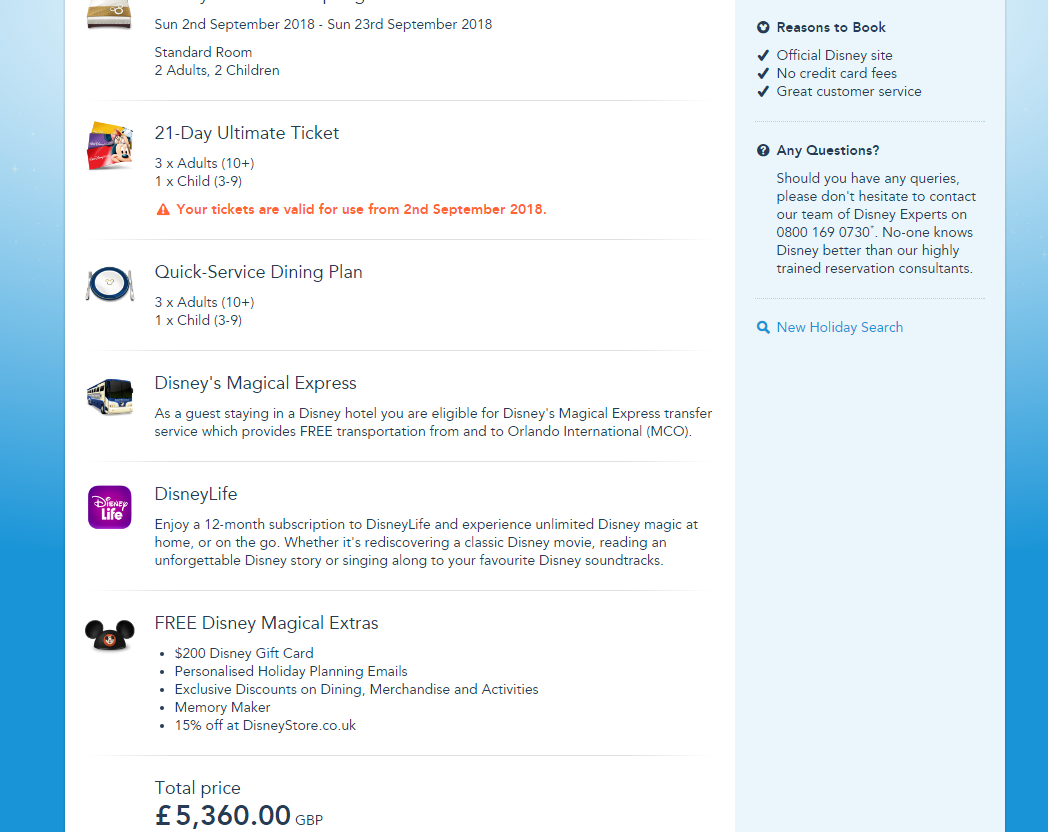Click the Quick-Service Dining Plan plate icon
Viewport: 1048px width, 832px height.
(109, 285)
